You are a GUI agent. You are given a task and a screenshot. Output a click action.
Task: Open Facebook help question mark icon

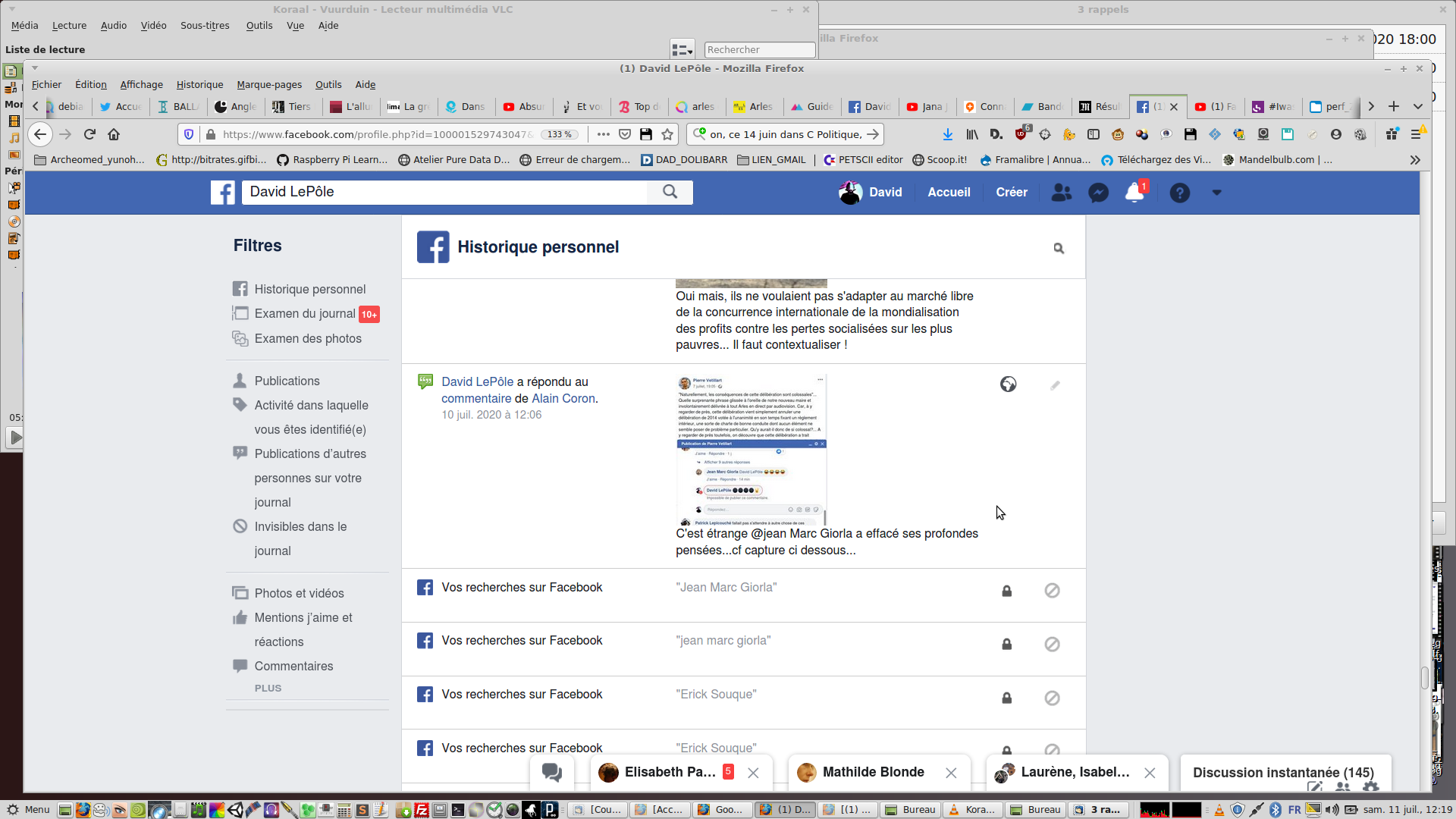pyautogui.click(x=1179, y=193)
